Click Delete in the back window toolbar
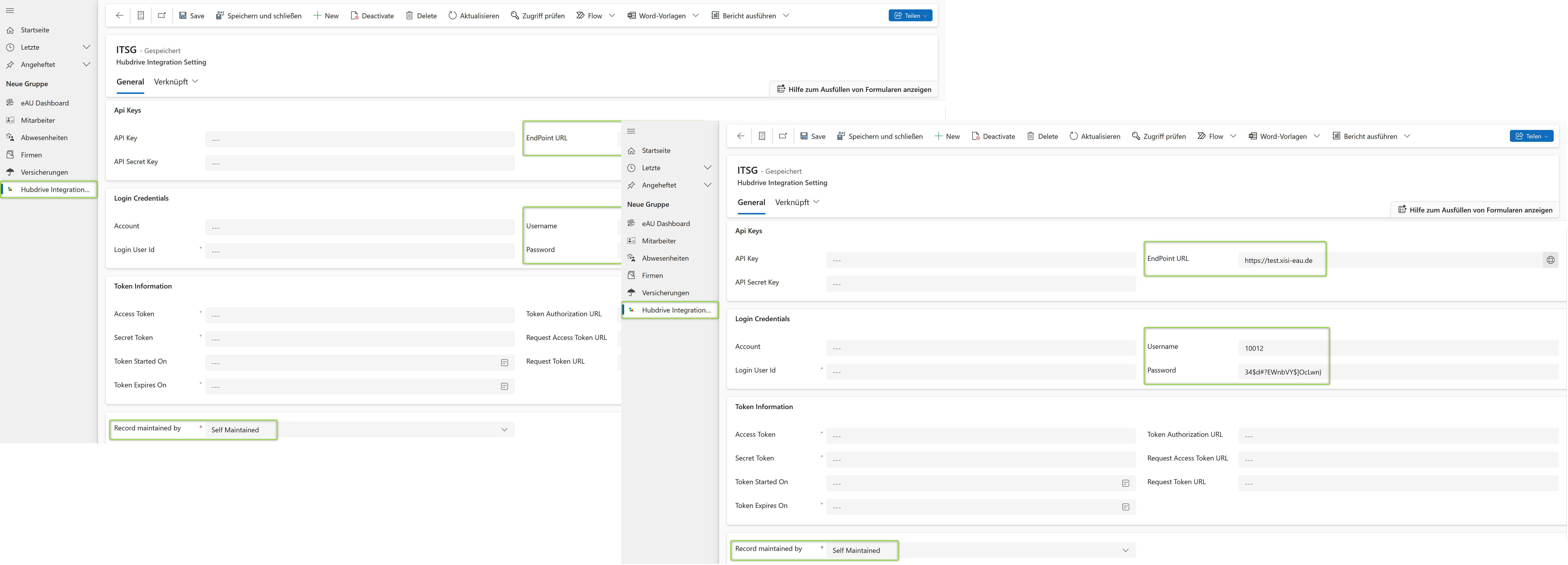 point(421,16)
